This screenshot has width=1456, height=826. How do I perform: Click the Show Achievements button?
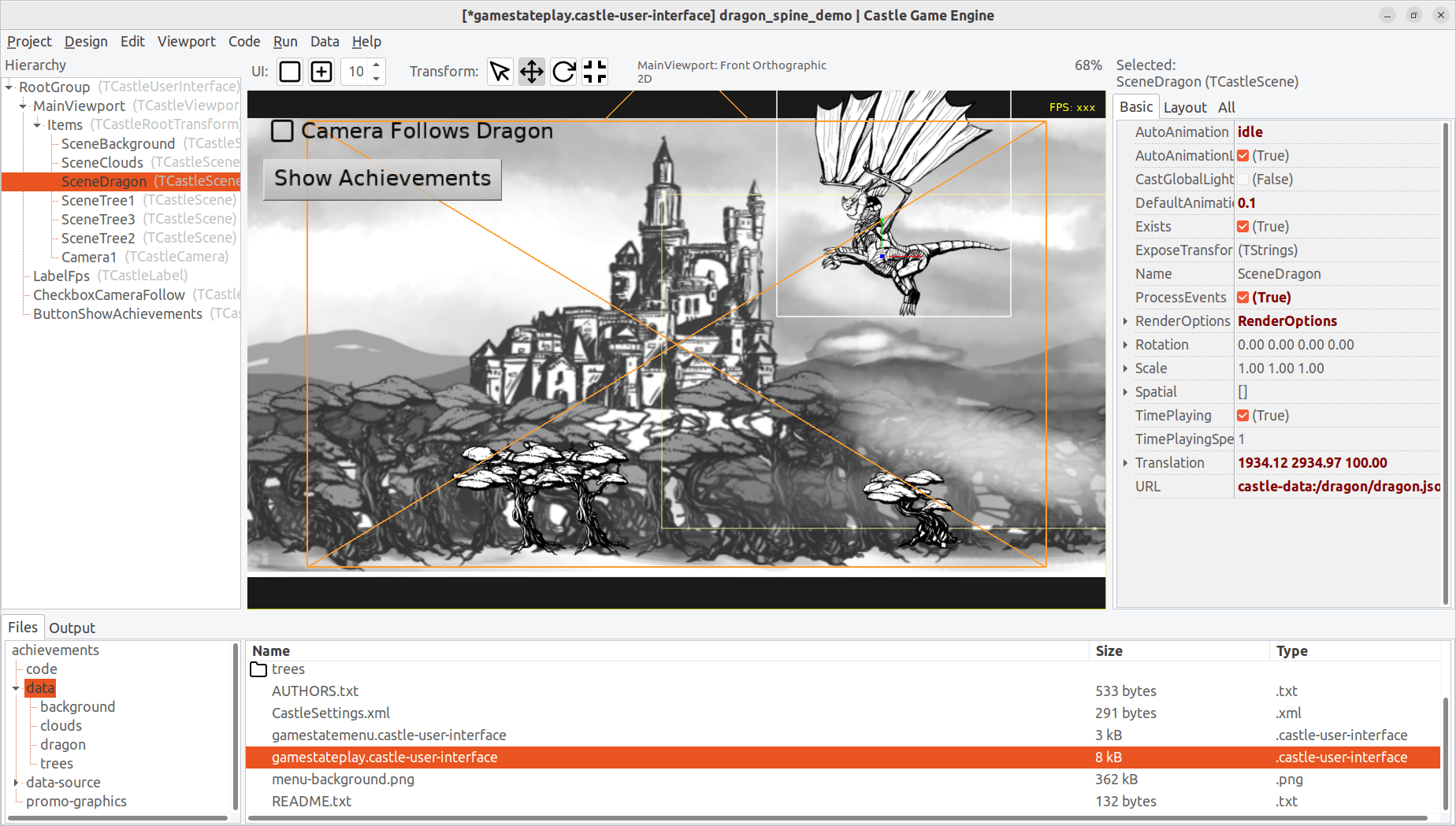[381, 179]
